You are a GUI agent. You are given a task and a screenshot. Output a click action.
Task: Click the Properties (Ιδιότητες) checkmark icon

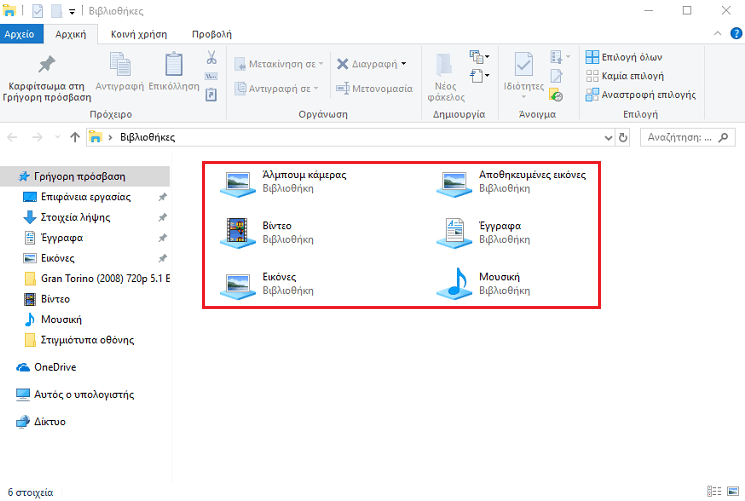tap(524, 64)
